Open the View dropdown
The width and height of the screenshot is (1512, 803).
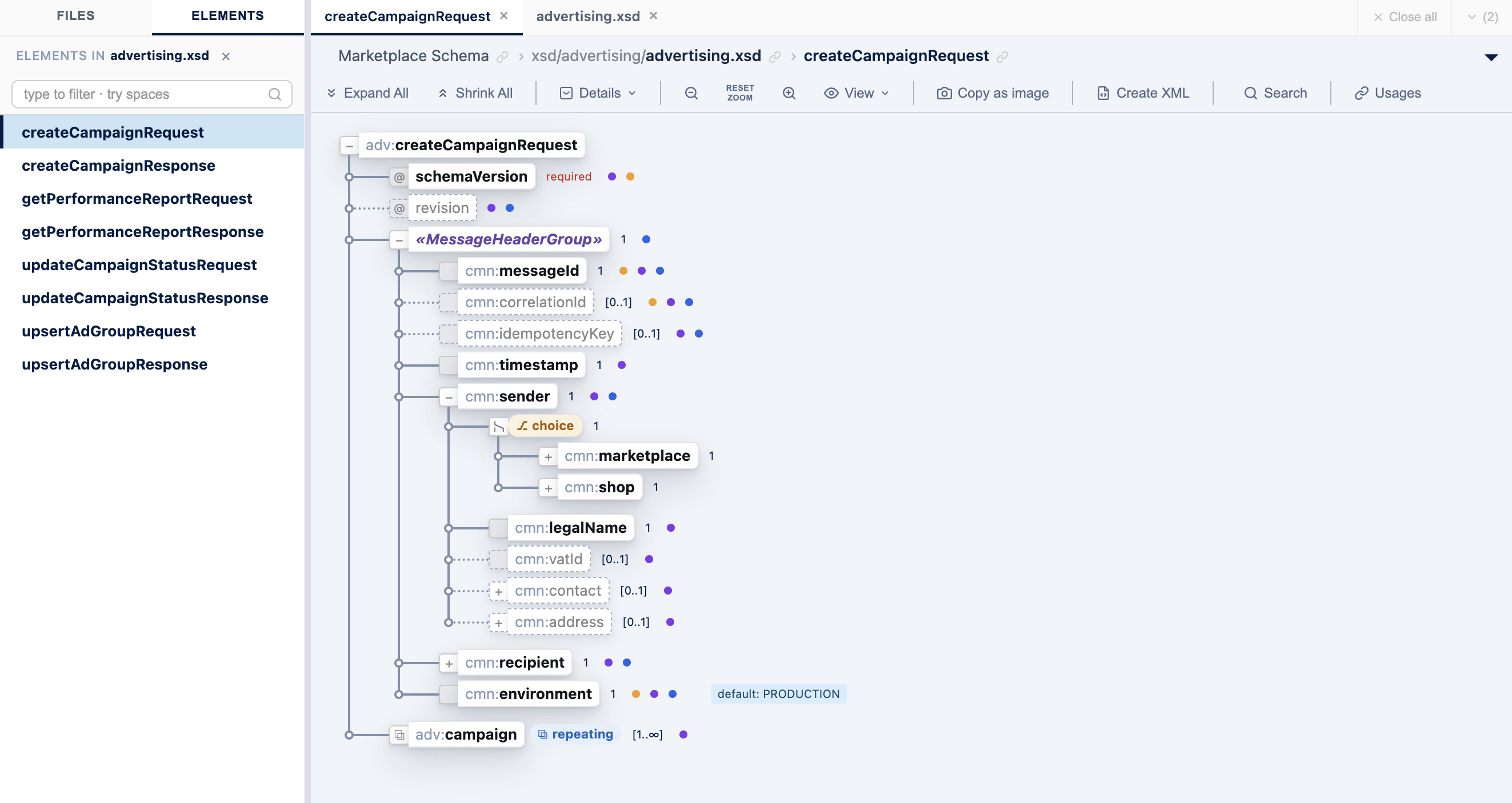[857, 93]
